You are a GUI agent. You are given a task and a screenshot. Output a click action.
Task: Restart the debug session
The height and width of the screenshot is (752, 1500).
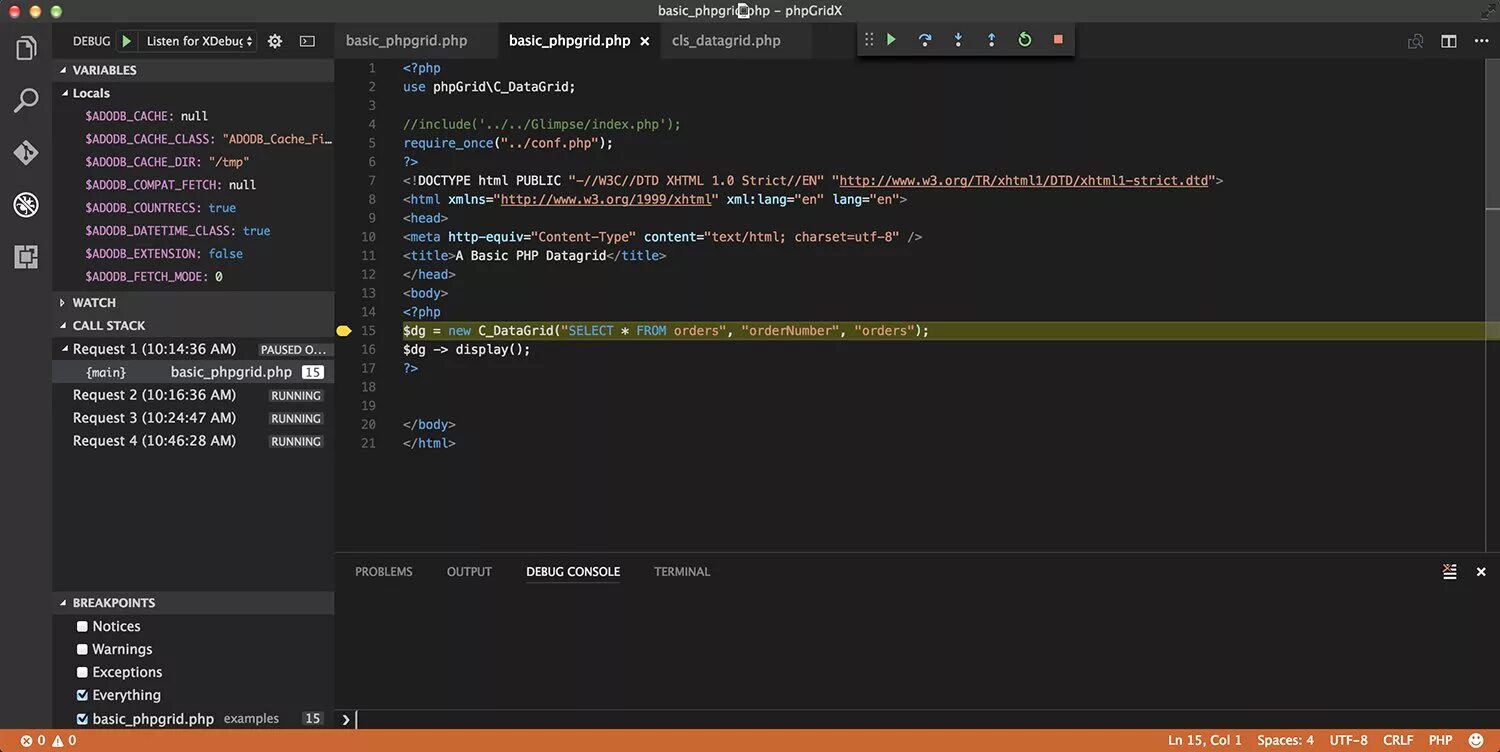(x=1025, y=40)
